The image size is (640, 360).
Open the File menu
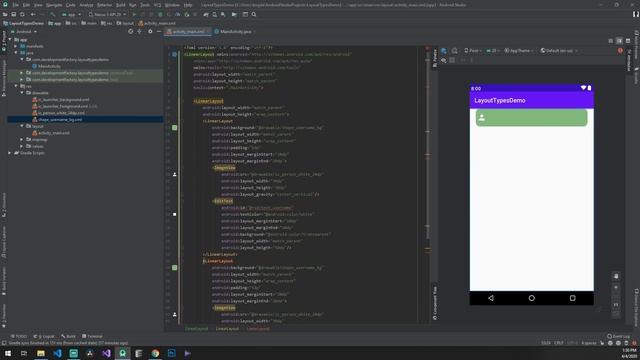pyautogui.click(x=15, y=5)
